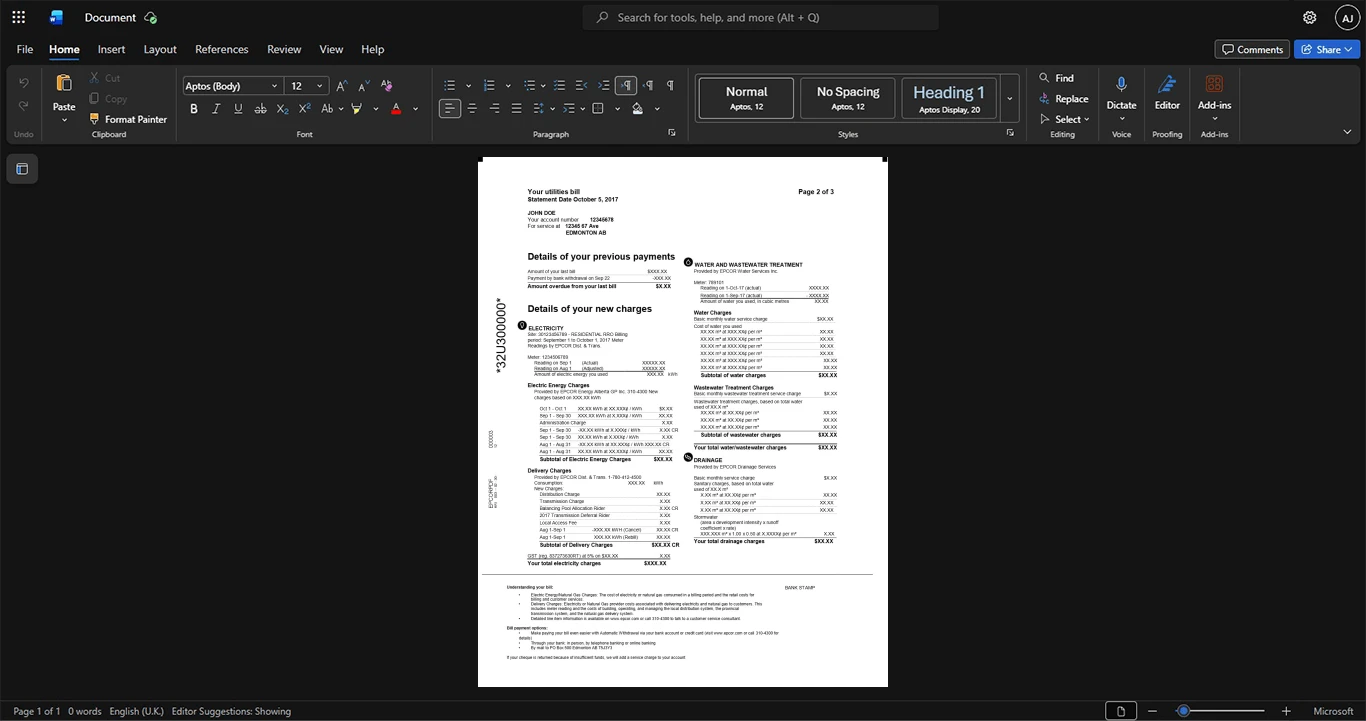
Task: Apply superscript formatting
Action: [305, 109]
